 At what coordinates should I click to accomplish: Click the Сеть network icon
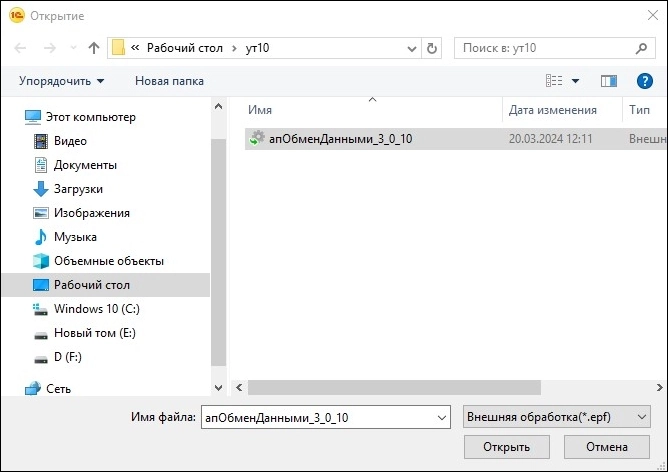[x=33, y=389]
